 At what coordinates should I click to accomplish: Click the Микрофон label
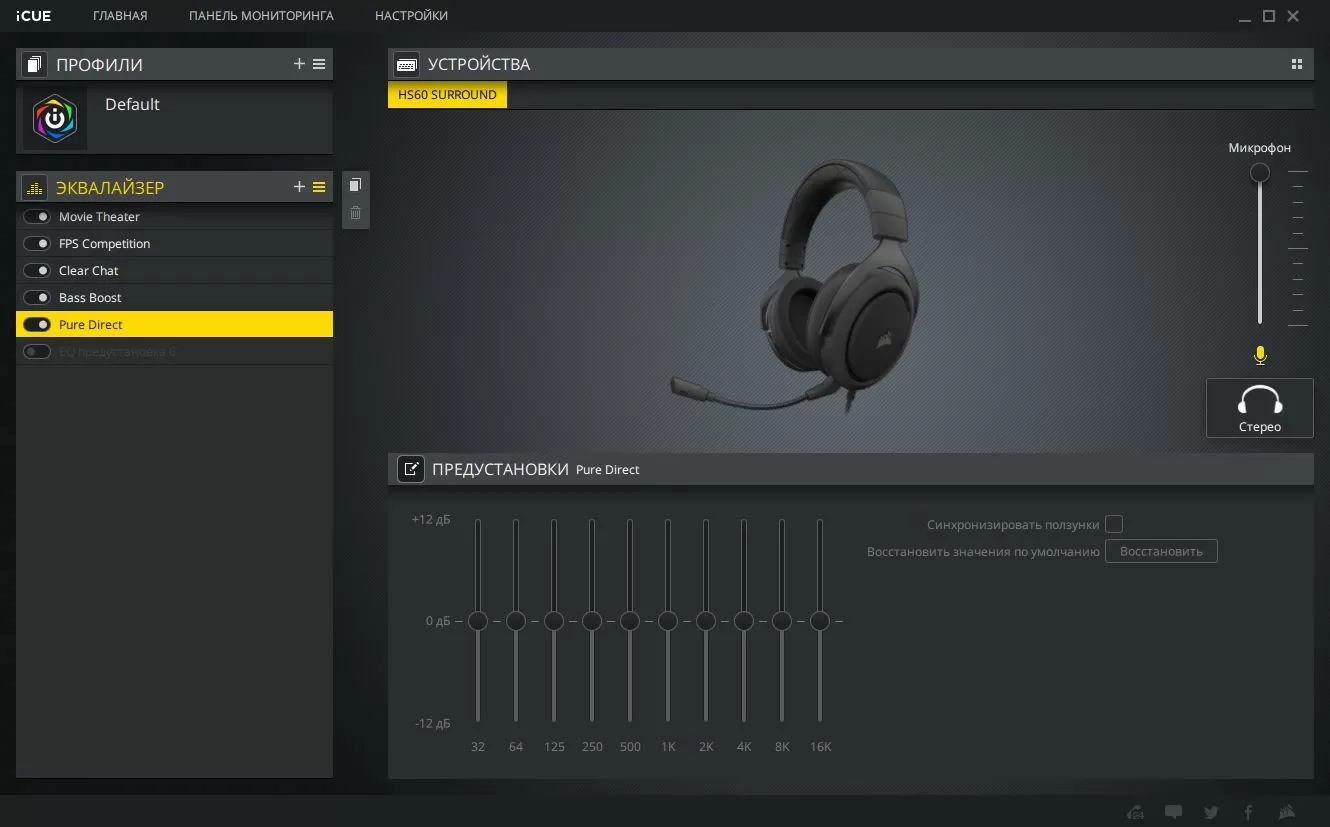point(1260,148)
